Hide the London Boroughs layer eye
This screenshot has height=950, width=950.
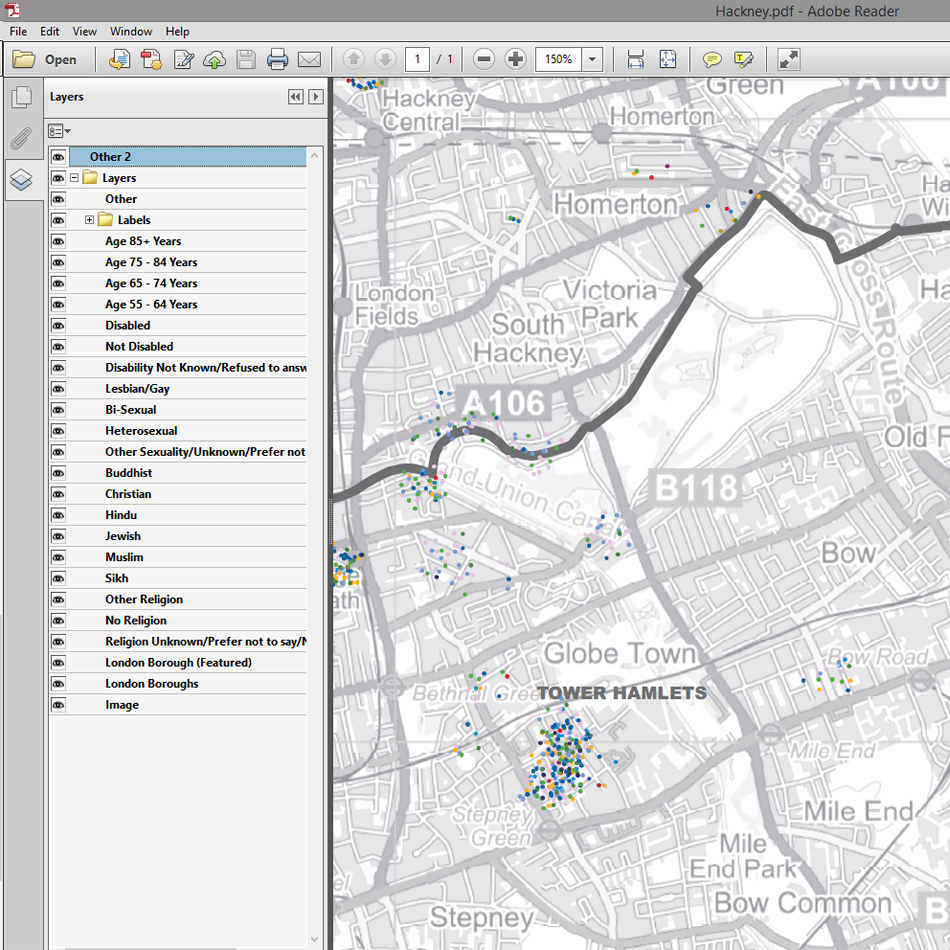[58, 684]
